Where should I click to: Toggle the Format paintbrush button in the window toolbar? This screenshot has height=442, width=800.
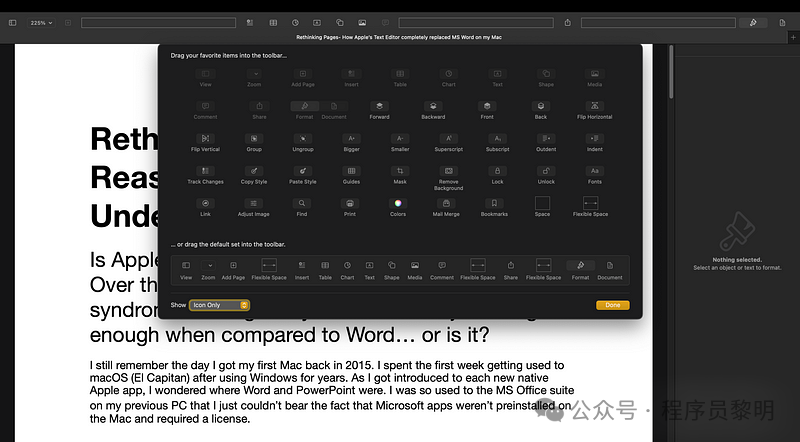click(x=753, y=23)
